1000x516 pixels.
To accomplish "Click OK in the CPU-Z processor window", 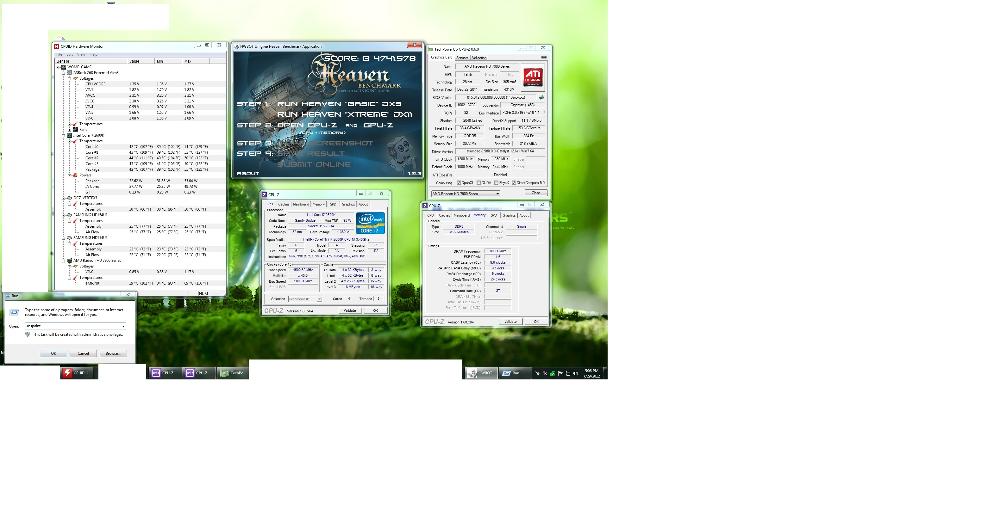I will 376,311.
